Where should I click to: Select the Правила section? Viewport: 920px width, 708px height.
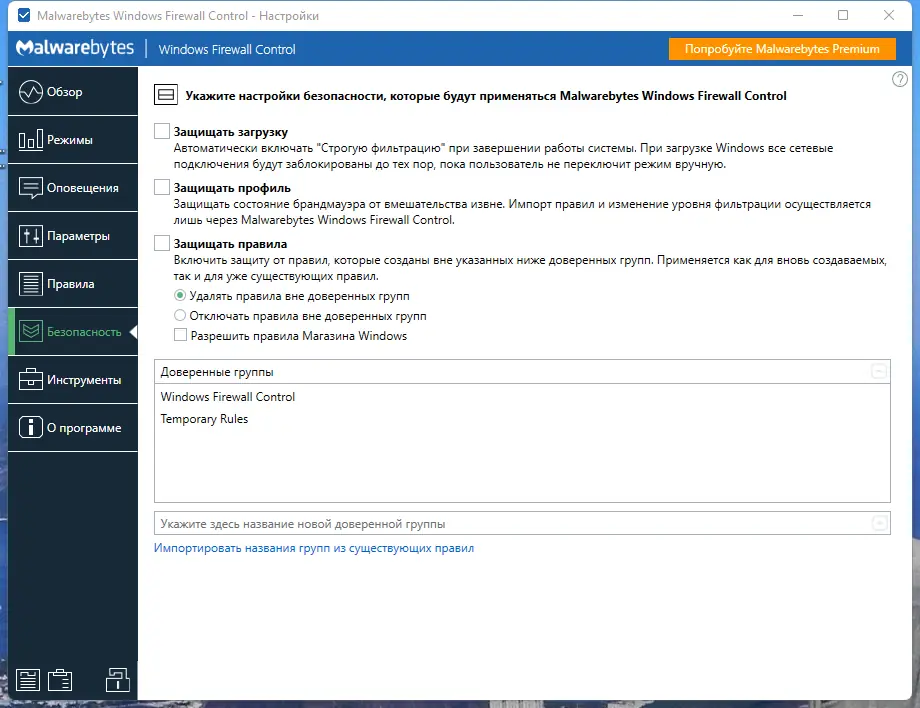[73, 284]
